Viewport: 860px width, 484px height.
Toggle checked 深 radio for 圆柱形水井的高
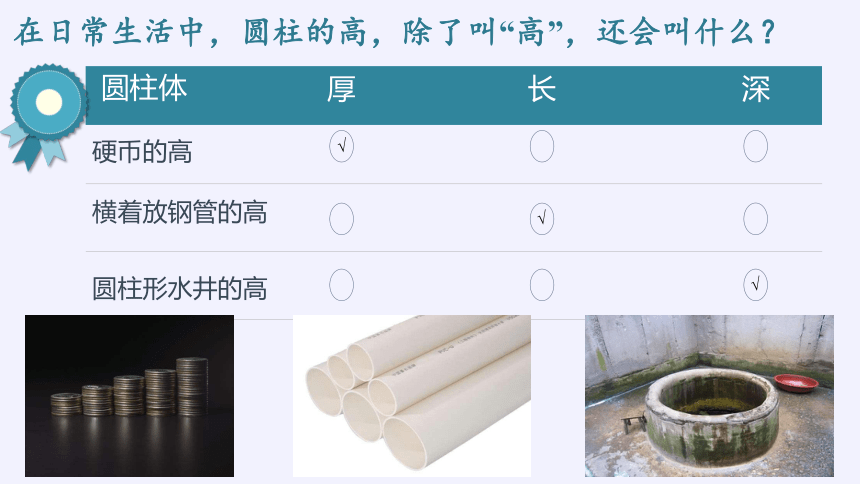755,285
